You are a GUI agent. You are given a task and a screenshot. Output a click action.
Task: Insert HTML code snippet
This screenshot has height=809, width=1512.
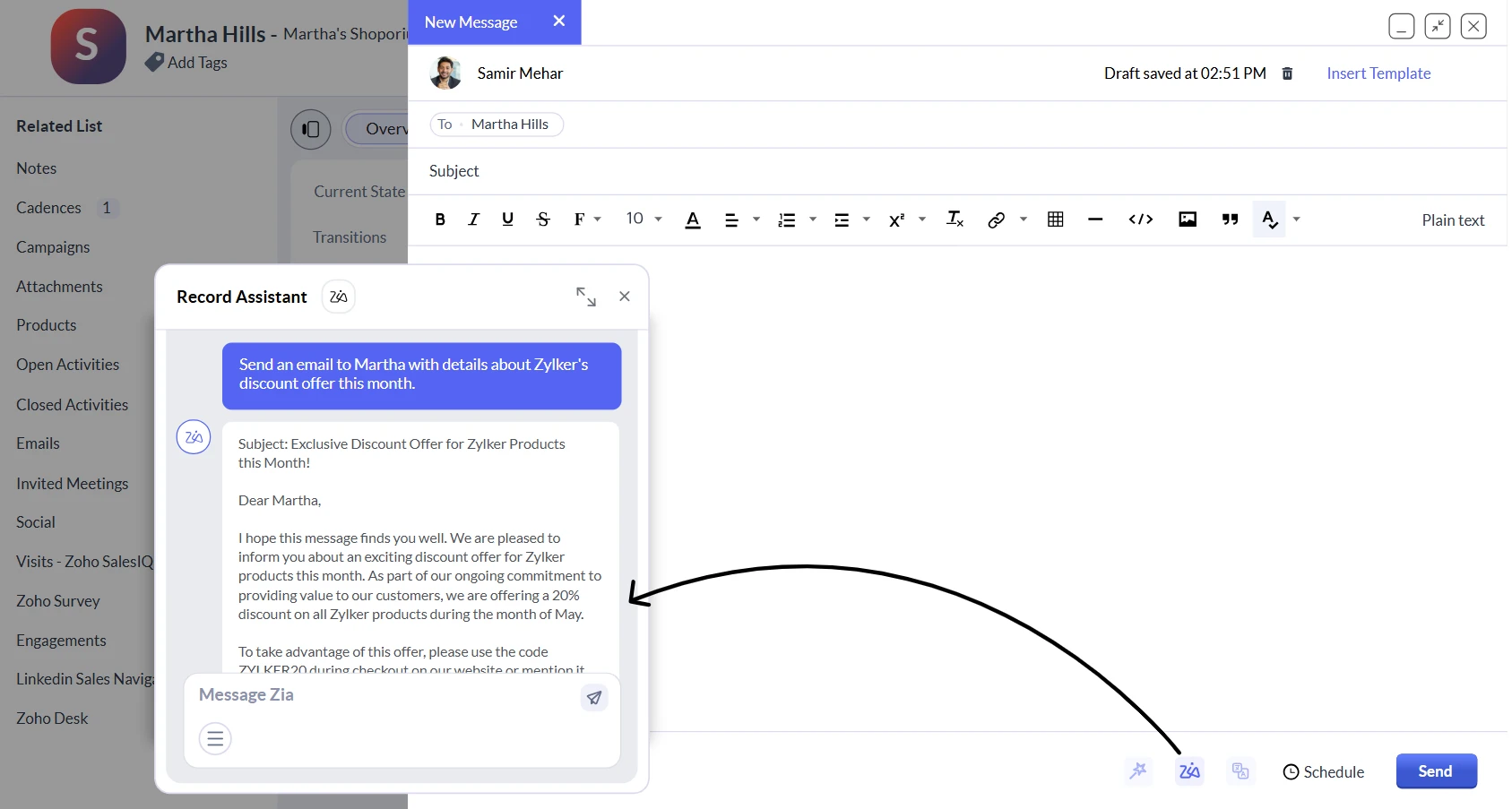tap(1141, 219)
